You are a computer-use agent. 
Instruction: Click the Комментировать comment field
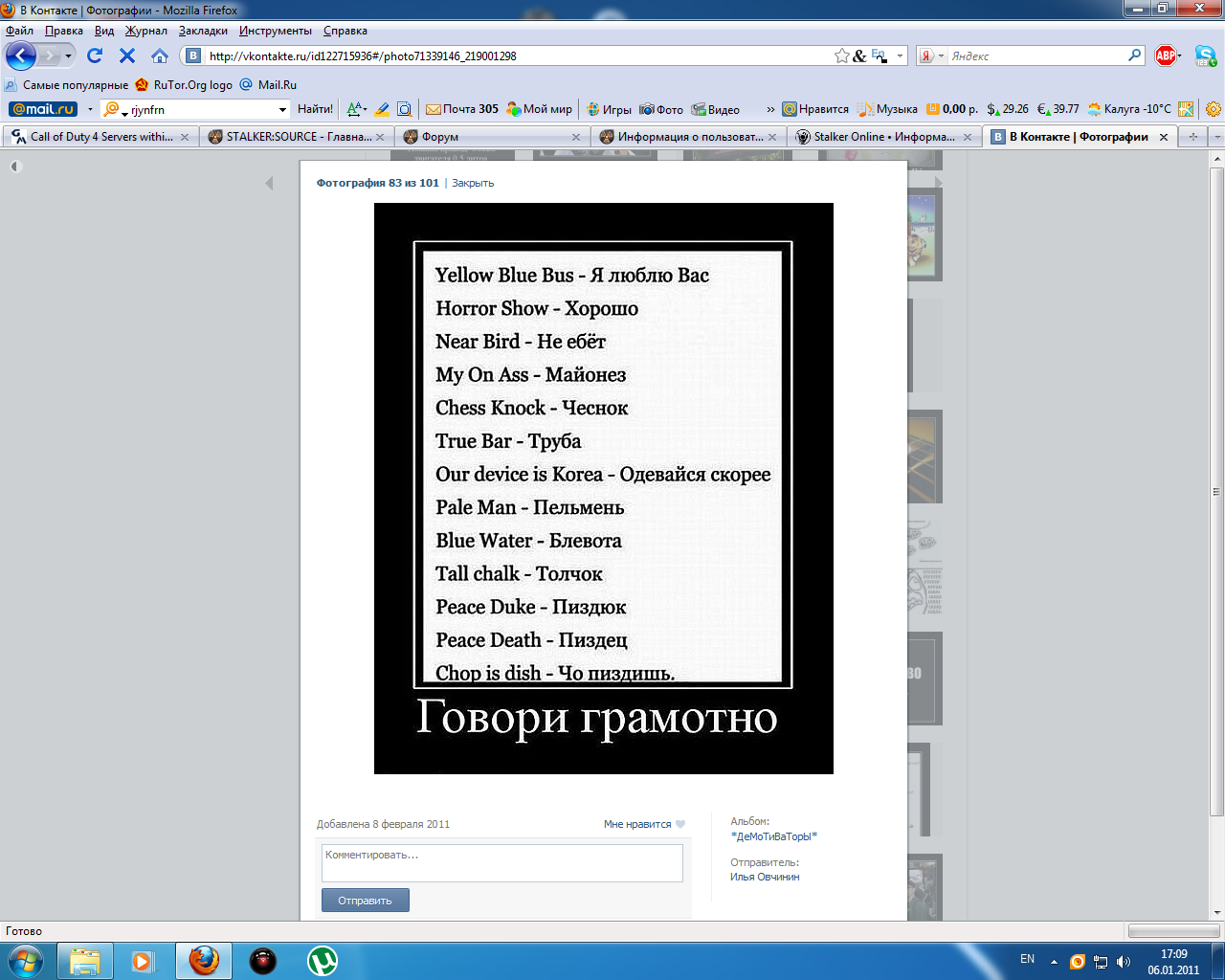[501, 862]
